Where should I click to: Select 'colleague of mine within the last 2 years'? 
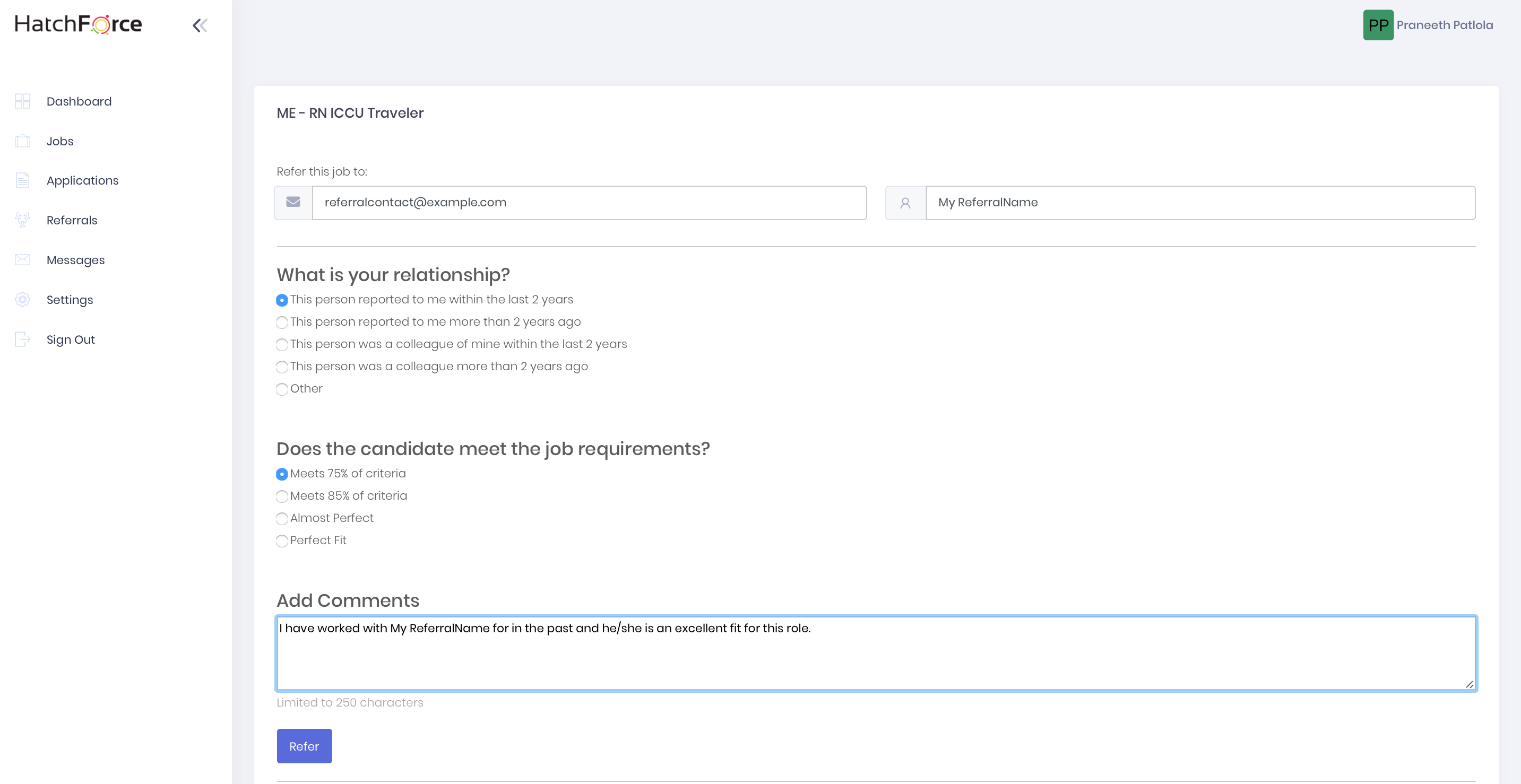[282, 345]
